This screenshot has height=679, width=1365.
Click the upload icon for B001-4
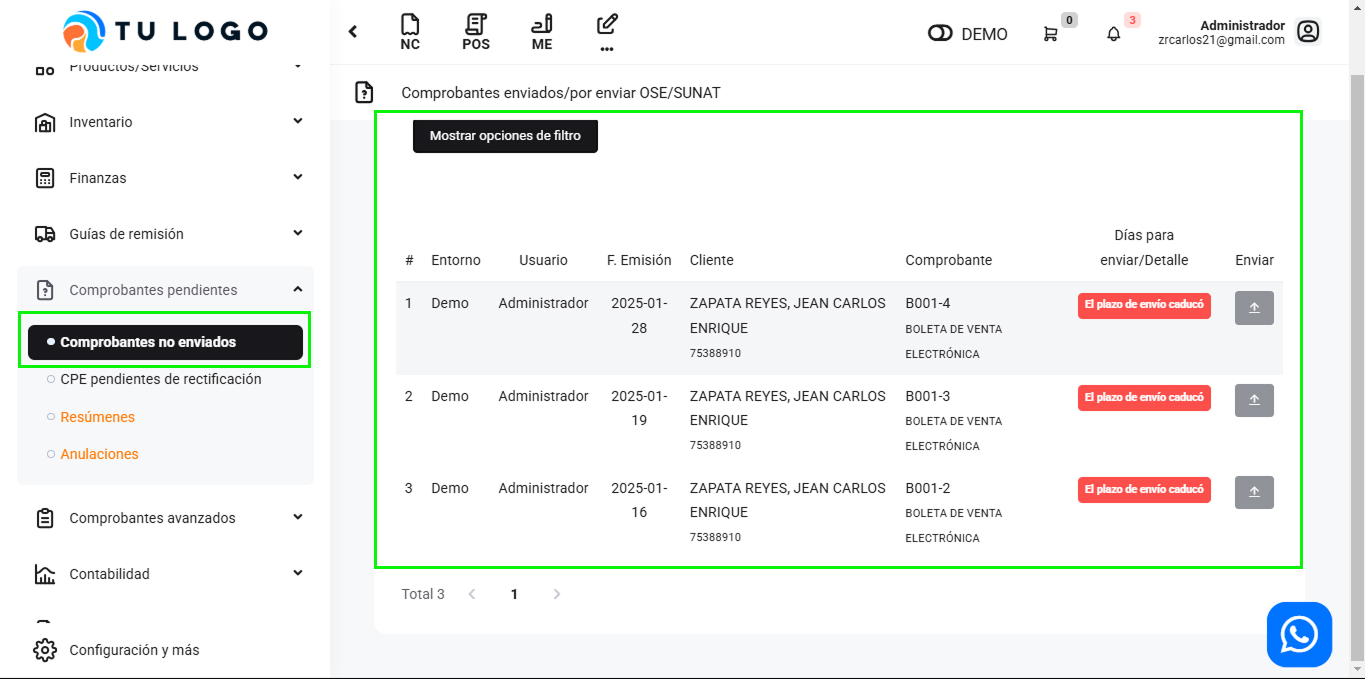tap(1254, 308)
